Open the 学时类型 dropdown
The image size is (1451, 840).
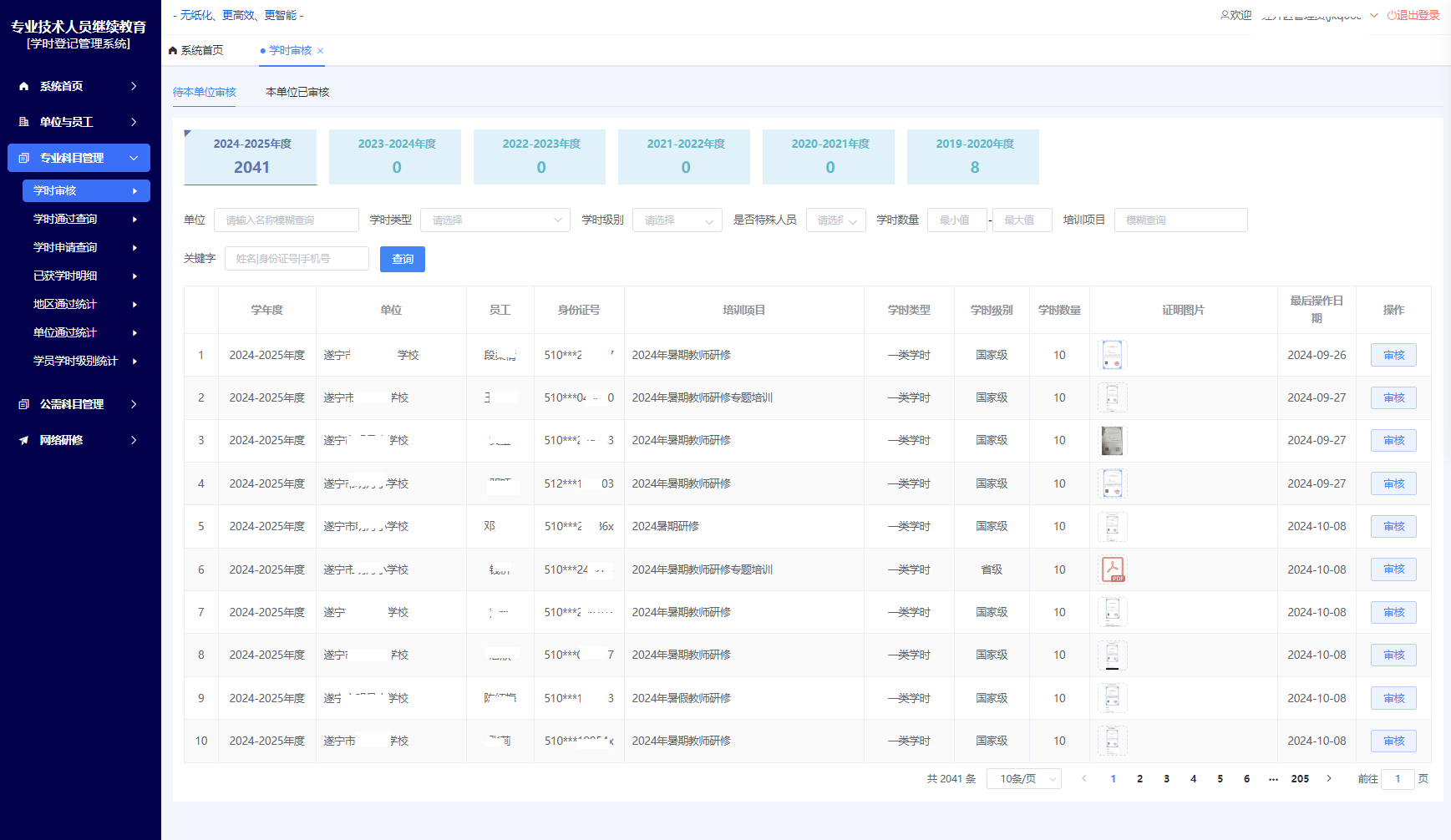click(x=495, y=220)
